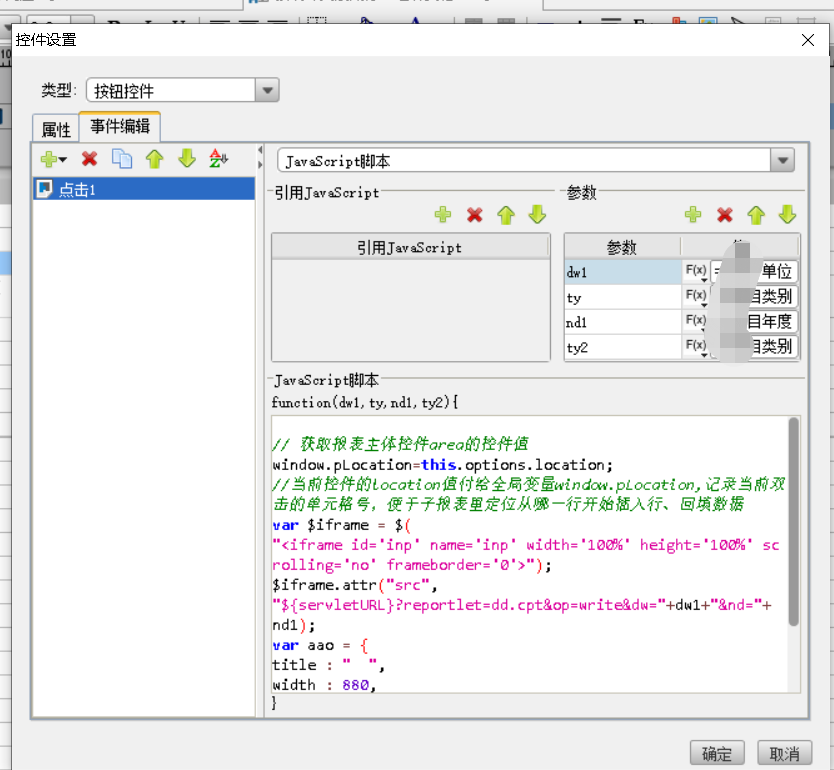
Task: Open the JavaScript脚本 event type dropdown
Action: (x=782, y=161)
